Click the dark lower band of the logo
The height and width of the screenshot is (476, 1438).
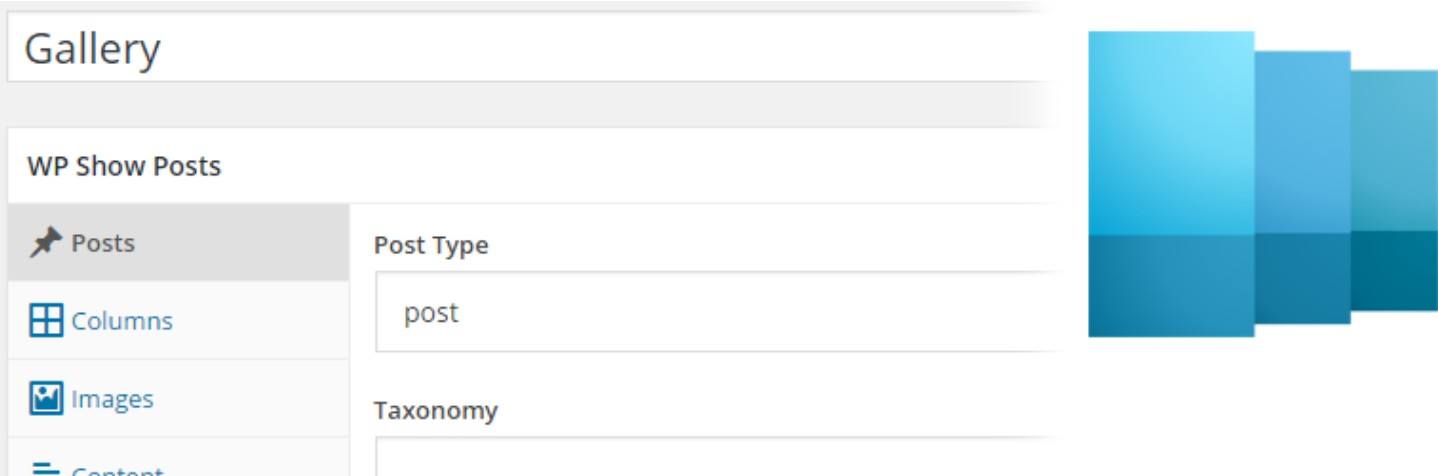pos(1170,285)
